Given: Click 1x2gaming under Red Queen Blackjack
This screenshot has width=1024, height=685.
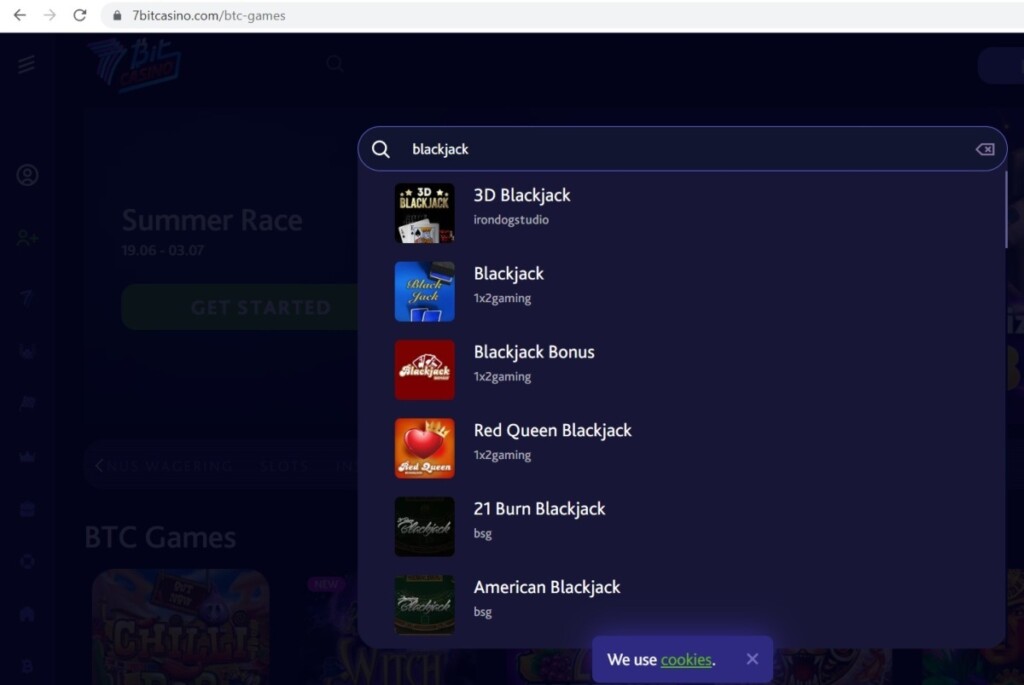Looking at the screenshot, I should tap(502, 455).
